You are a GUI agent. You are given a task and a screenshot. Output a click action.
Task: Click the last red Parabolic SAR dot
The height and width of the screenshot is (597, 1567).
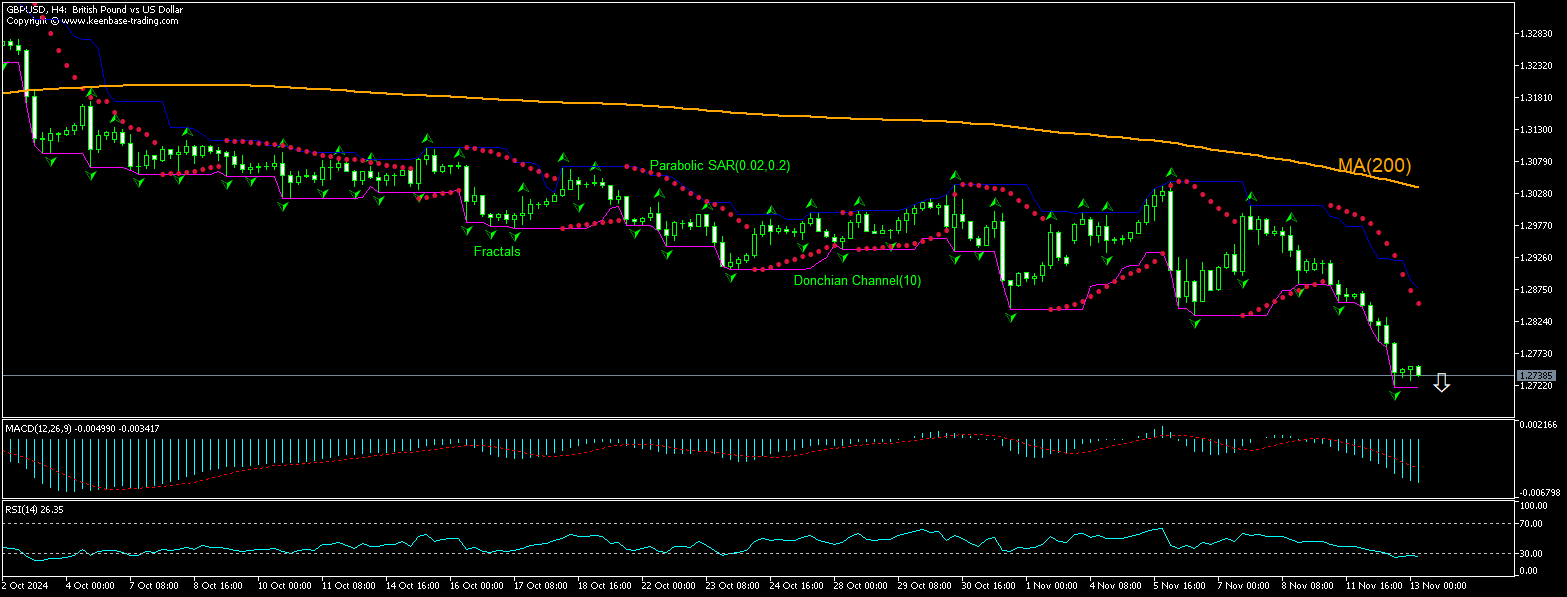[1419, 303]
